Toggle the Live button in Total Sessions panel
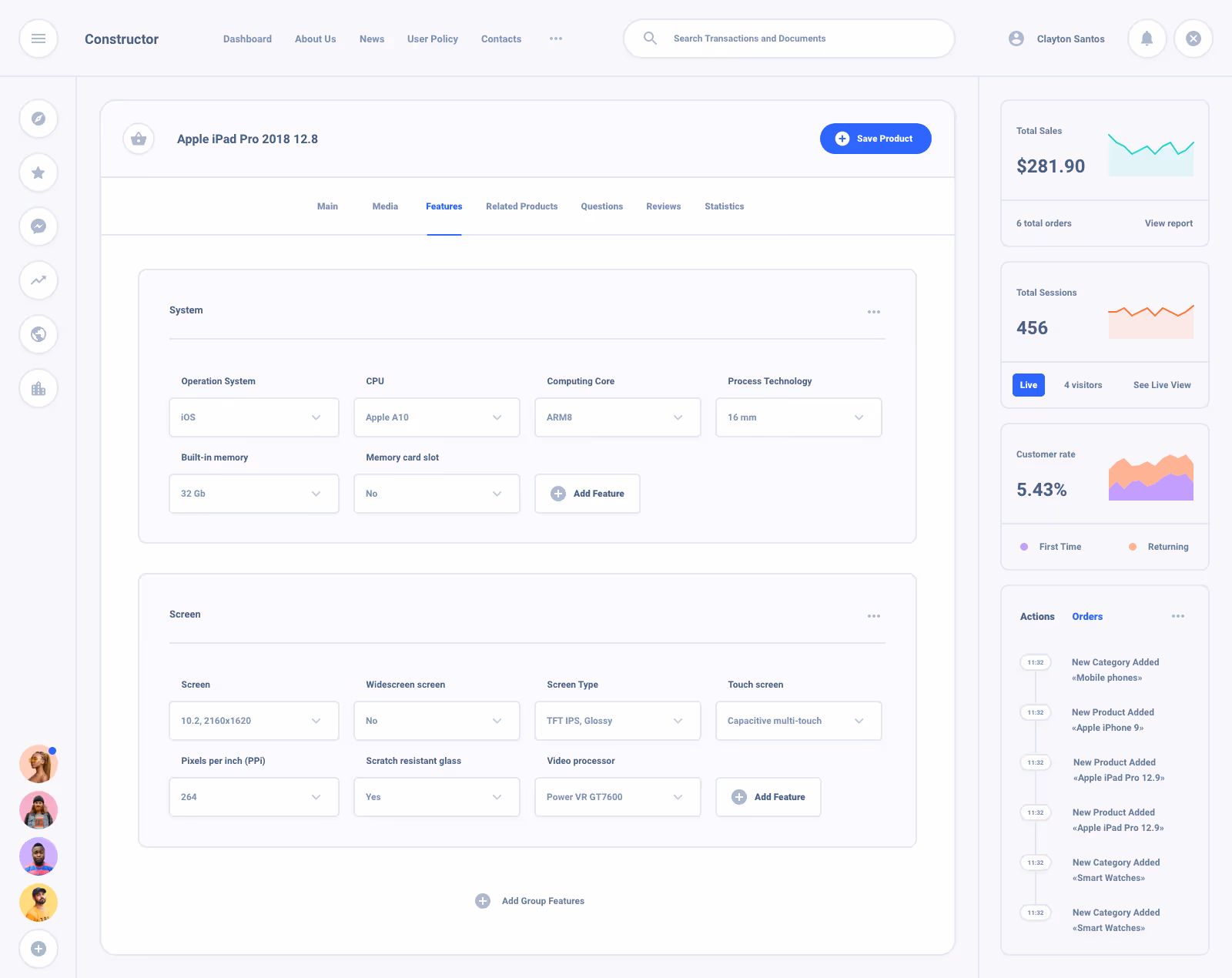 pos(1029,385)
